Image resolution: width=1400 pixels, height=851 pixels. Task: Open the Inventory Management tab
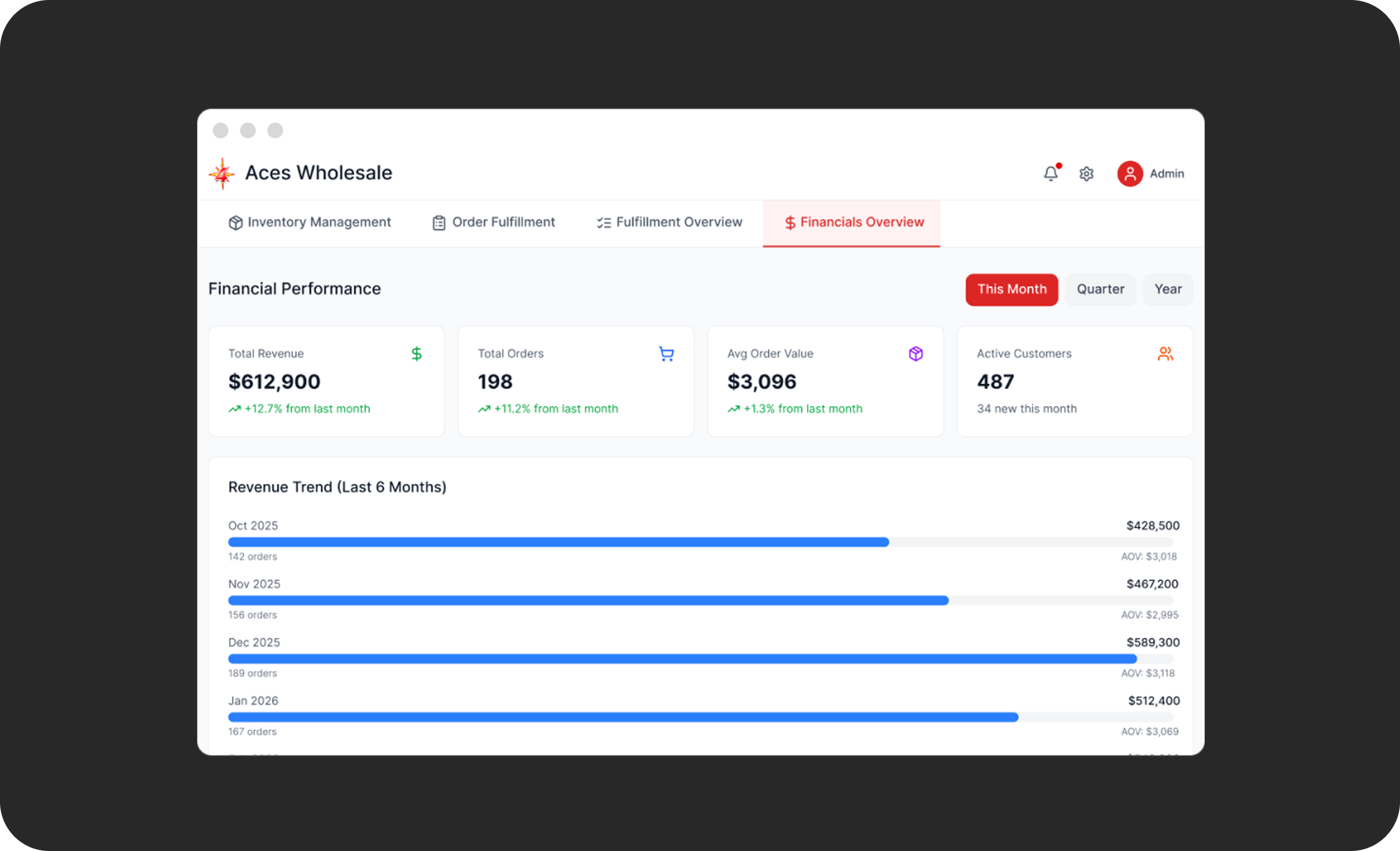click(x=309, y=222)
